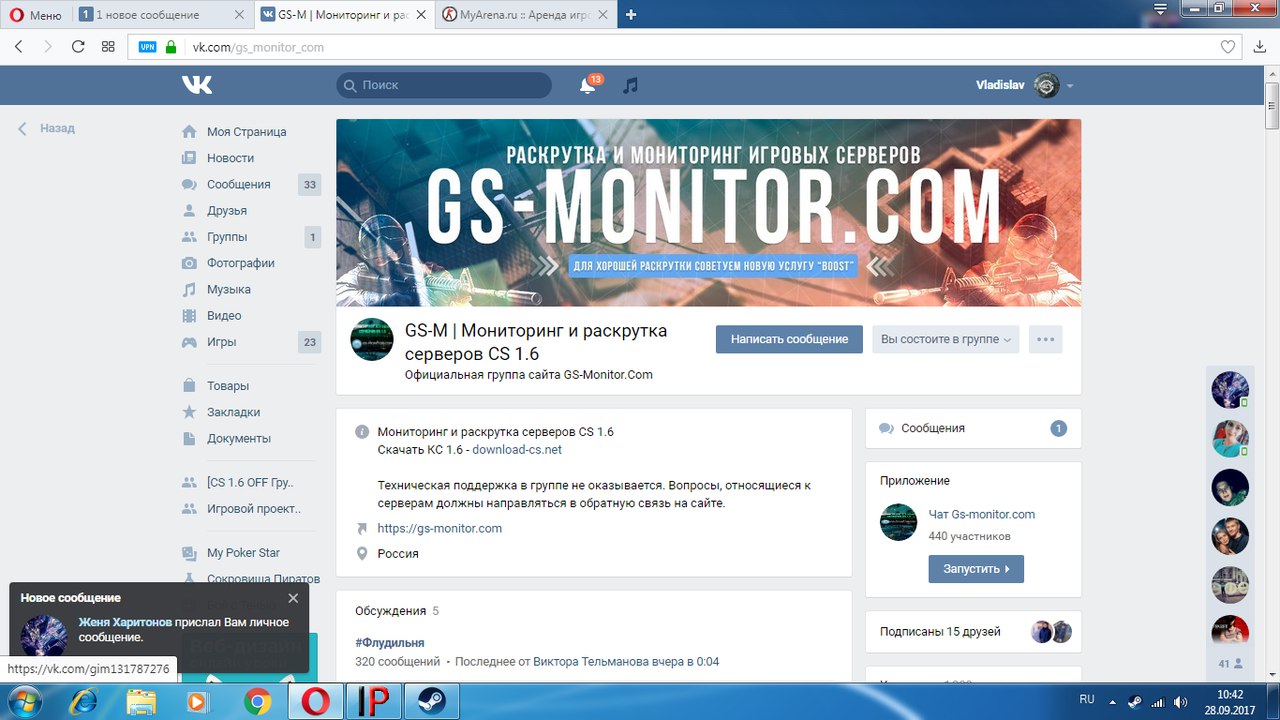Launch Google Chrome from the taskbar
The height and width of the screenshot is (720, 1280).
point(257,702)
